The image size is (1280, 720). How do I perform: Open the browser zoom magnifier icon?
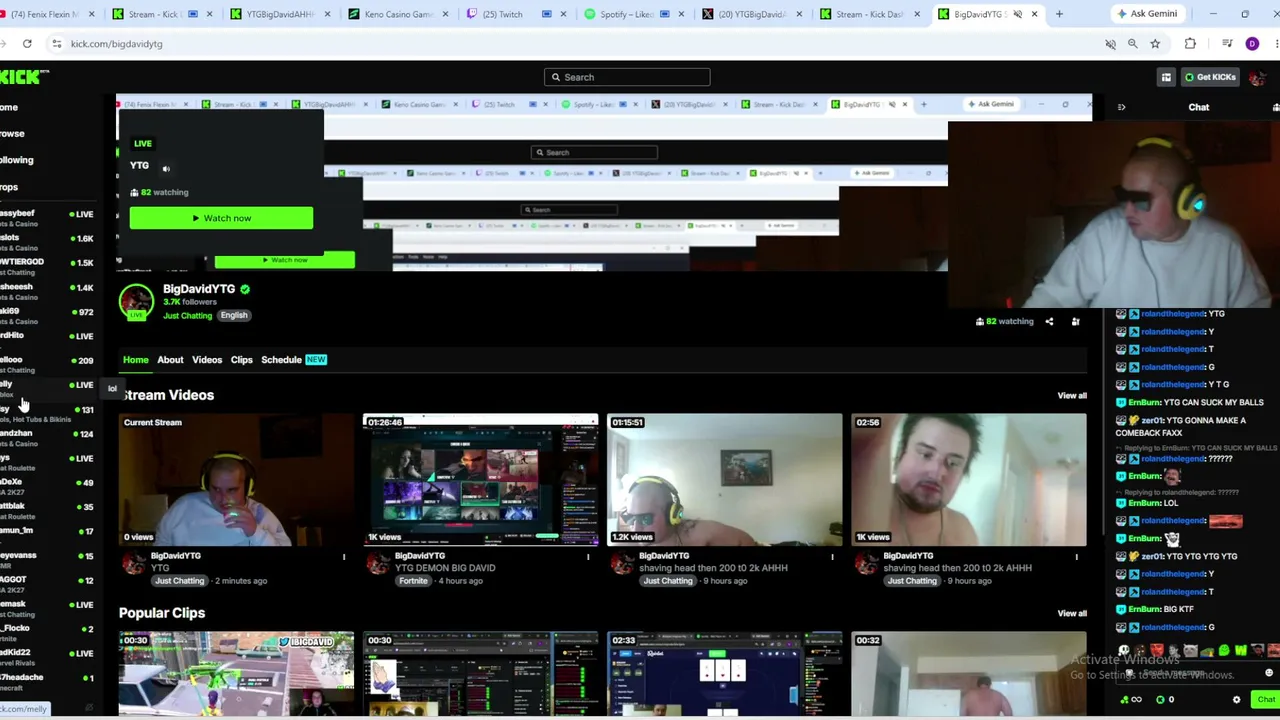point(1132,44)
